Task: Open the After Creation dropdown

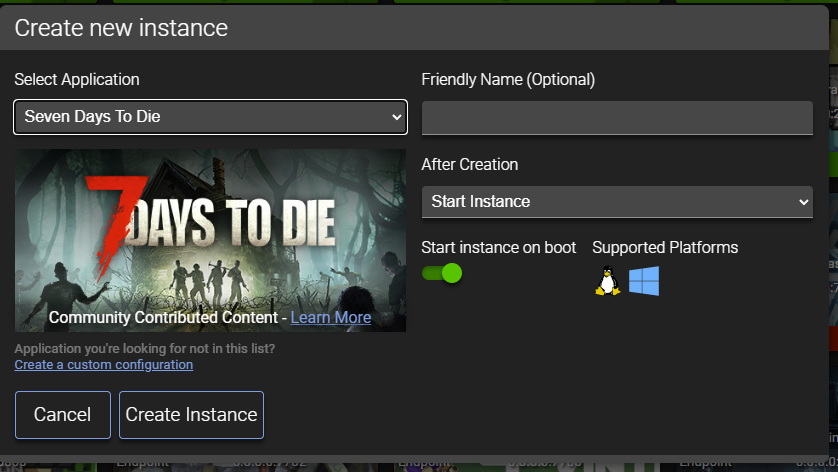Action: pyautogui.click(x=617, y=202)
